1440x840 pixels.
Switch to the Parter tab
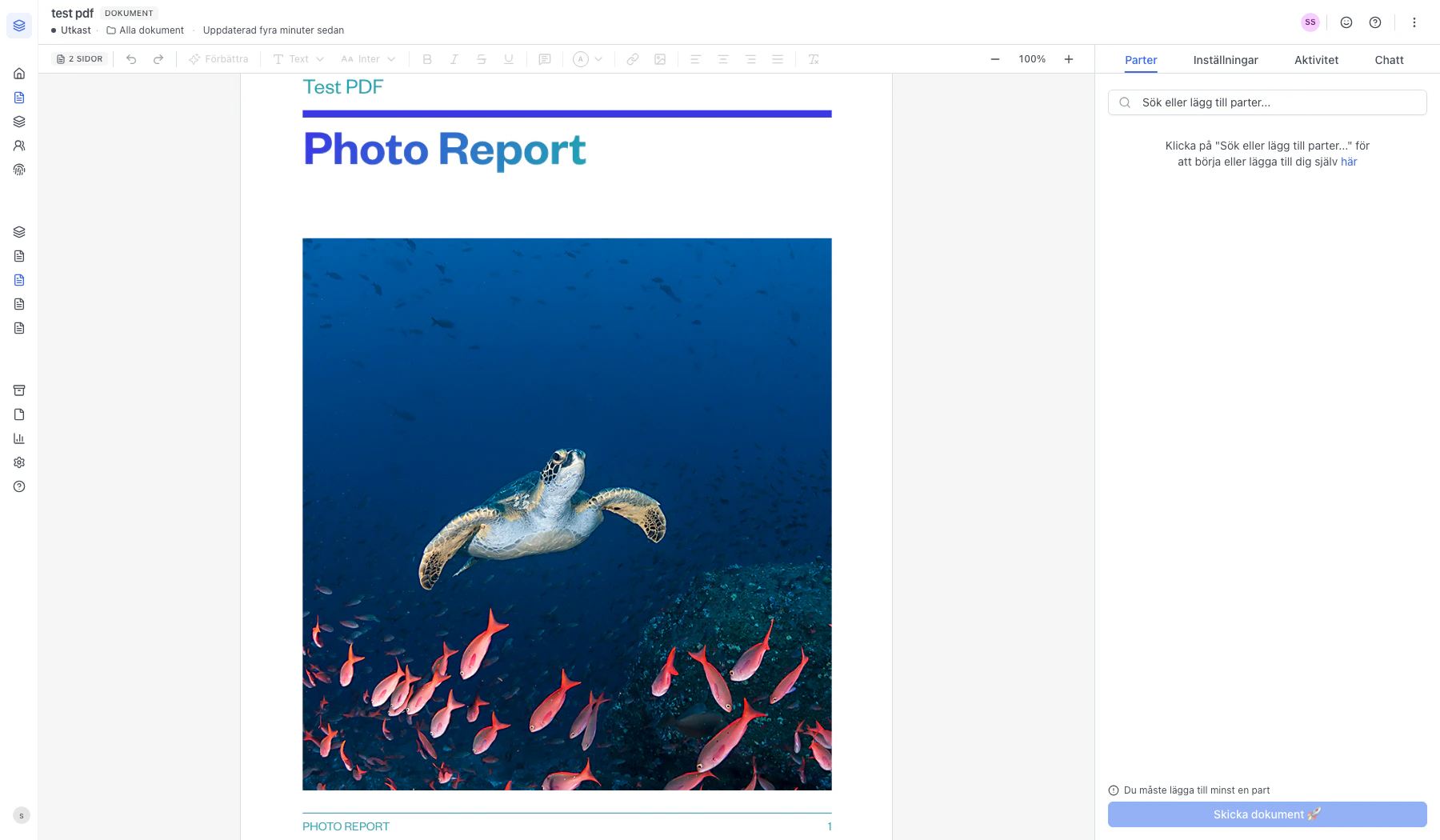[x=1141, y=60]
